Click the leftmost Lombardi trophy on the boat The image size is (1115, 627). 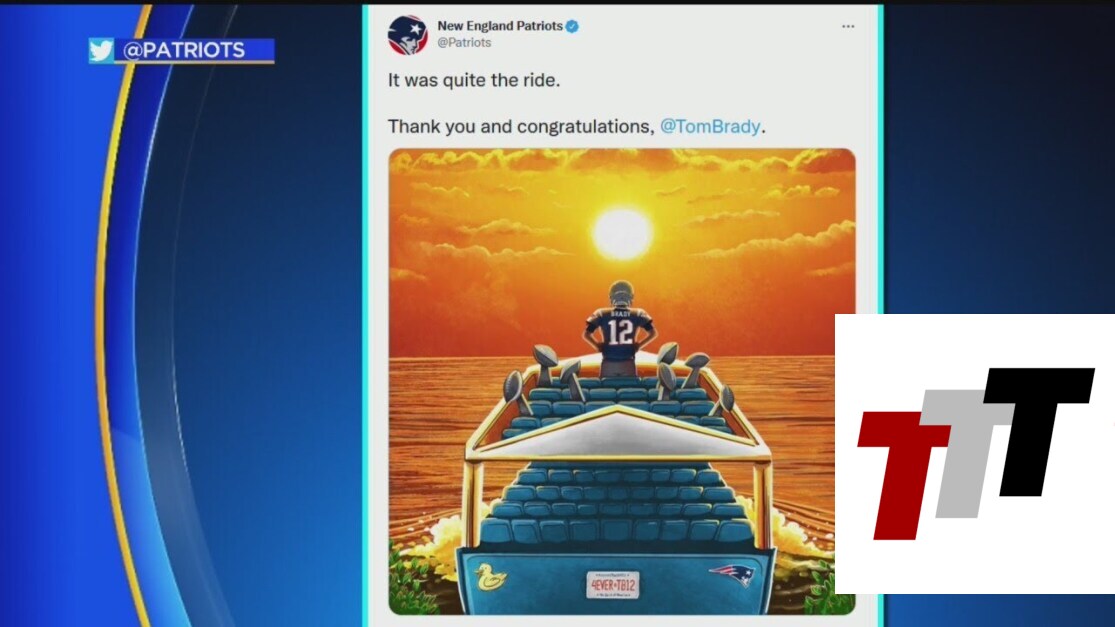pos(516,394)
